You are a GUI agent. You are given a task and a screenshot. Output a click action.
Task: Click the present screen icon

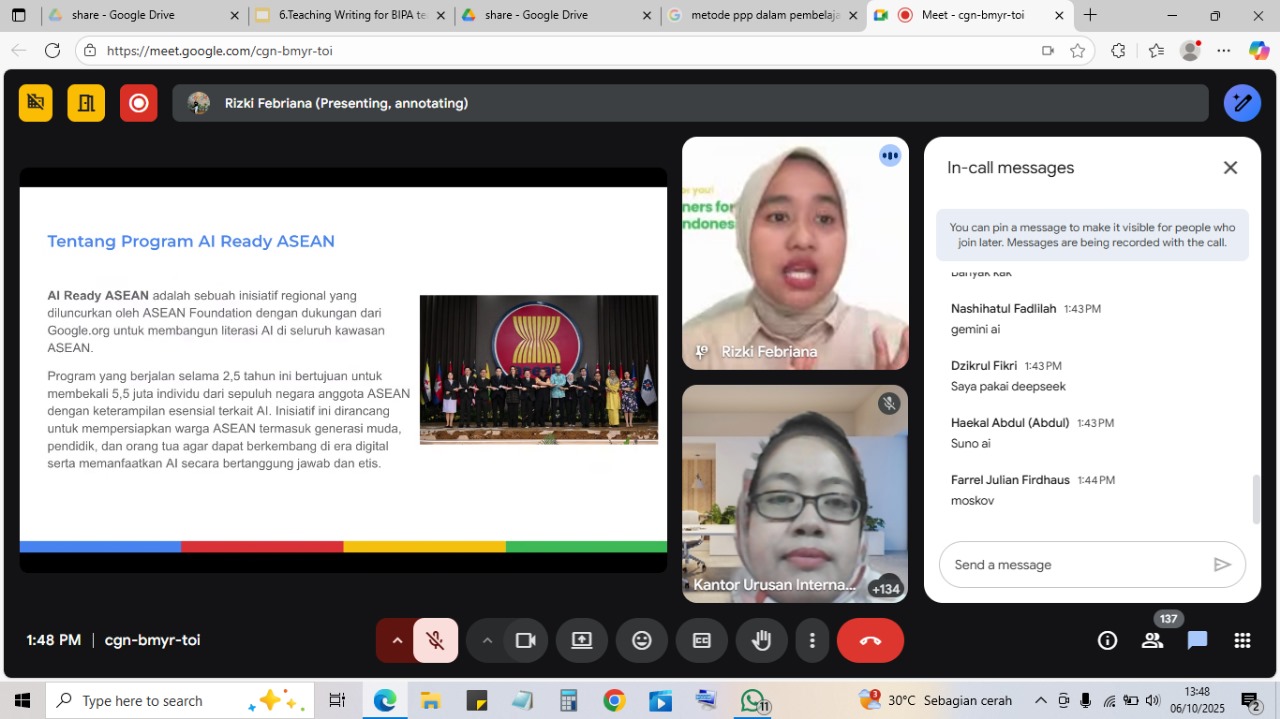pyautogui.click(x=582, y=641)
